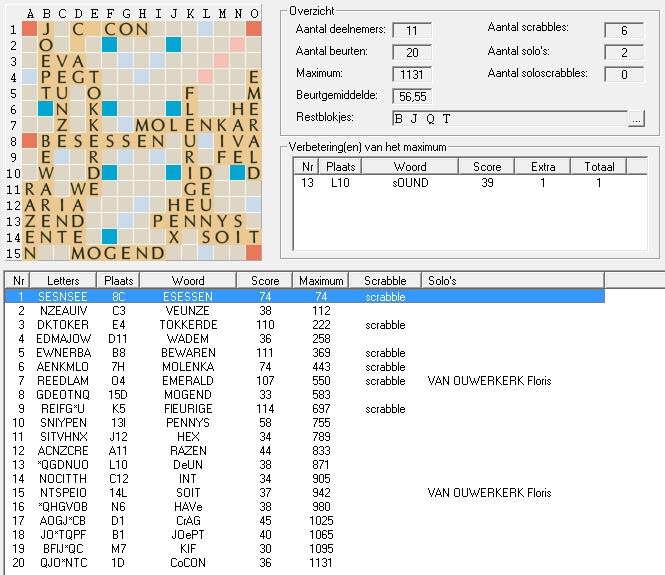Select the sOUND improvement row
The height and width of the screenshot is (575, 665).
click(x=470, y=183)
